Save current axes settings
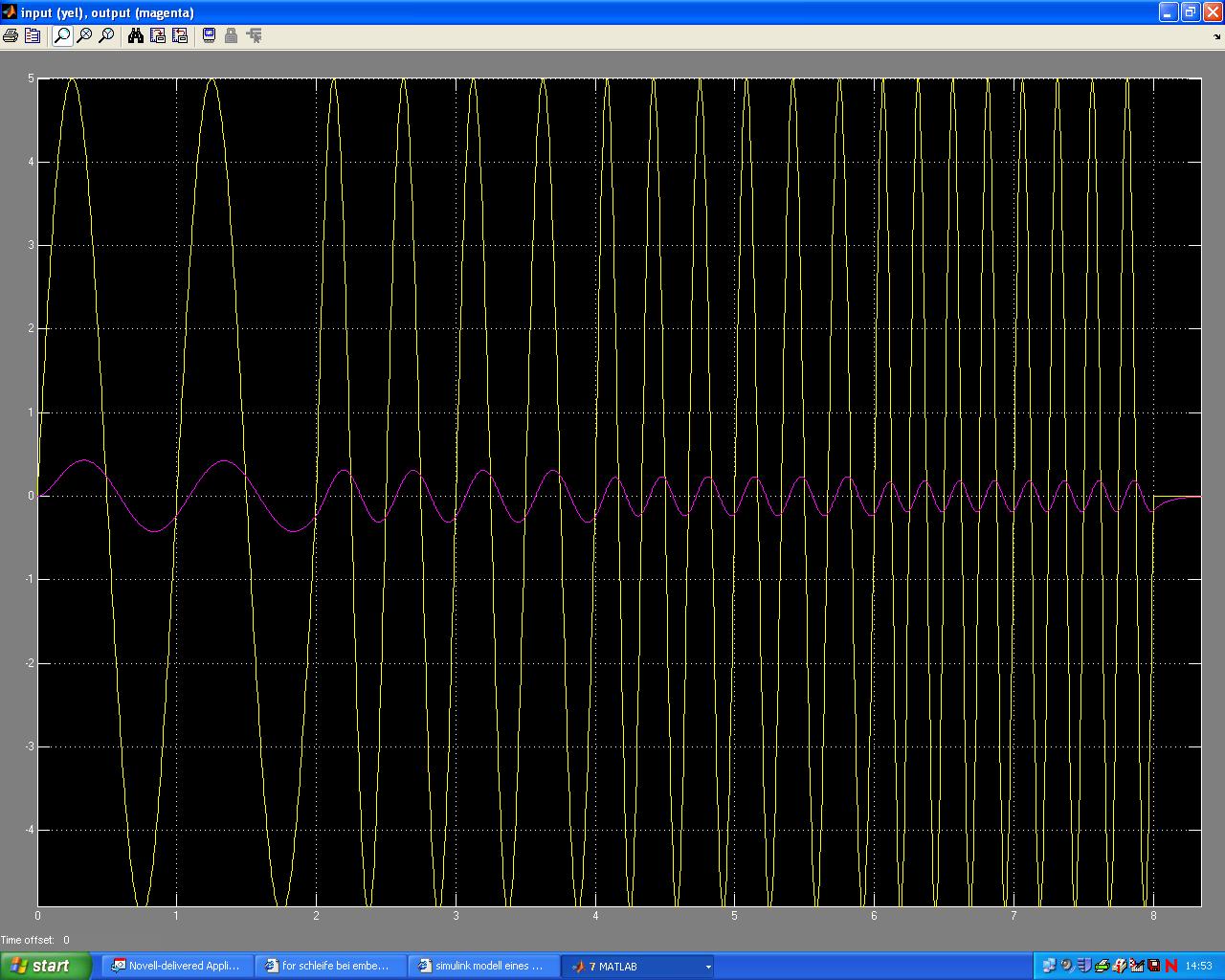The width and height of the screenshot is (1225, 980). tap(158, 35)
